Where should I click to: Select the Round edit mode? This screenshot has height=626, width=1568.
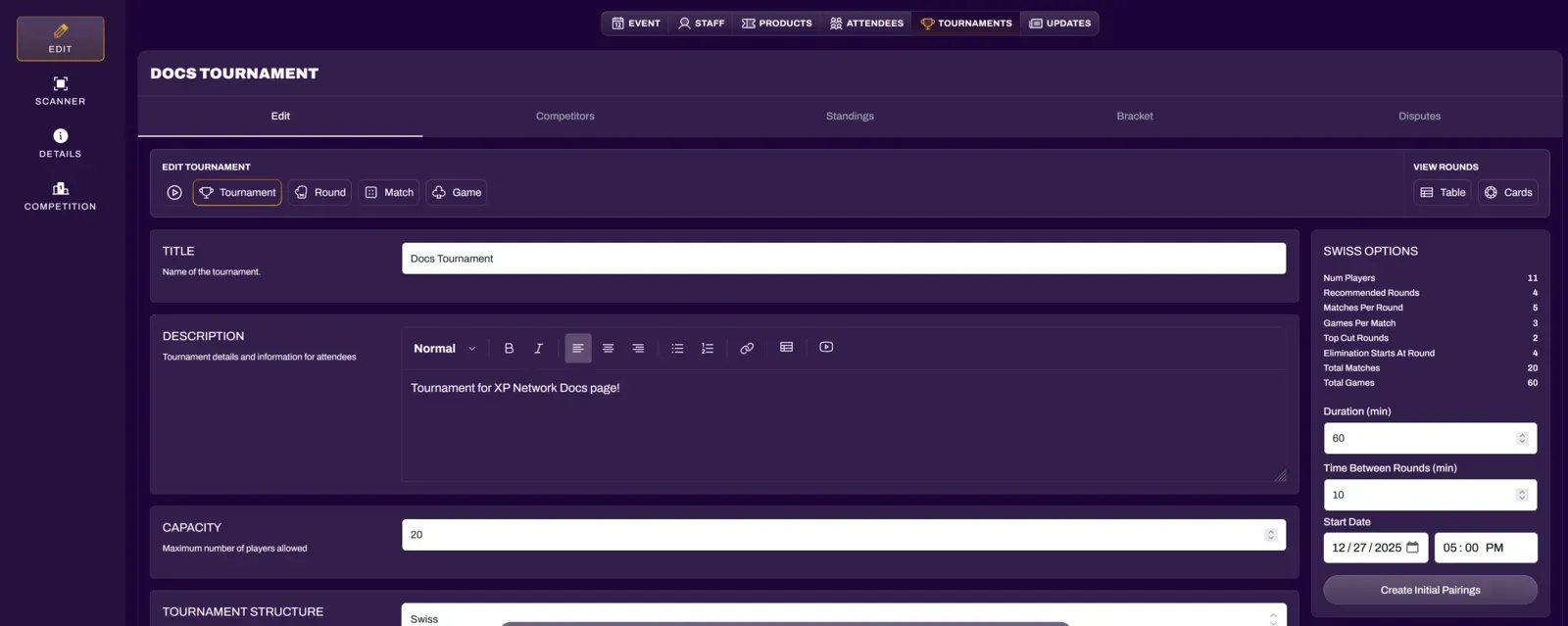[x=319, y=193]
